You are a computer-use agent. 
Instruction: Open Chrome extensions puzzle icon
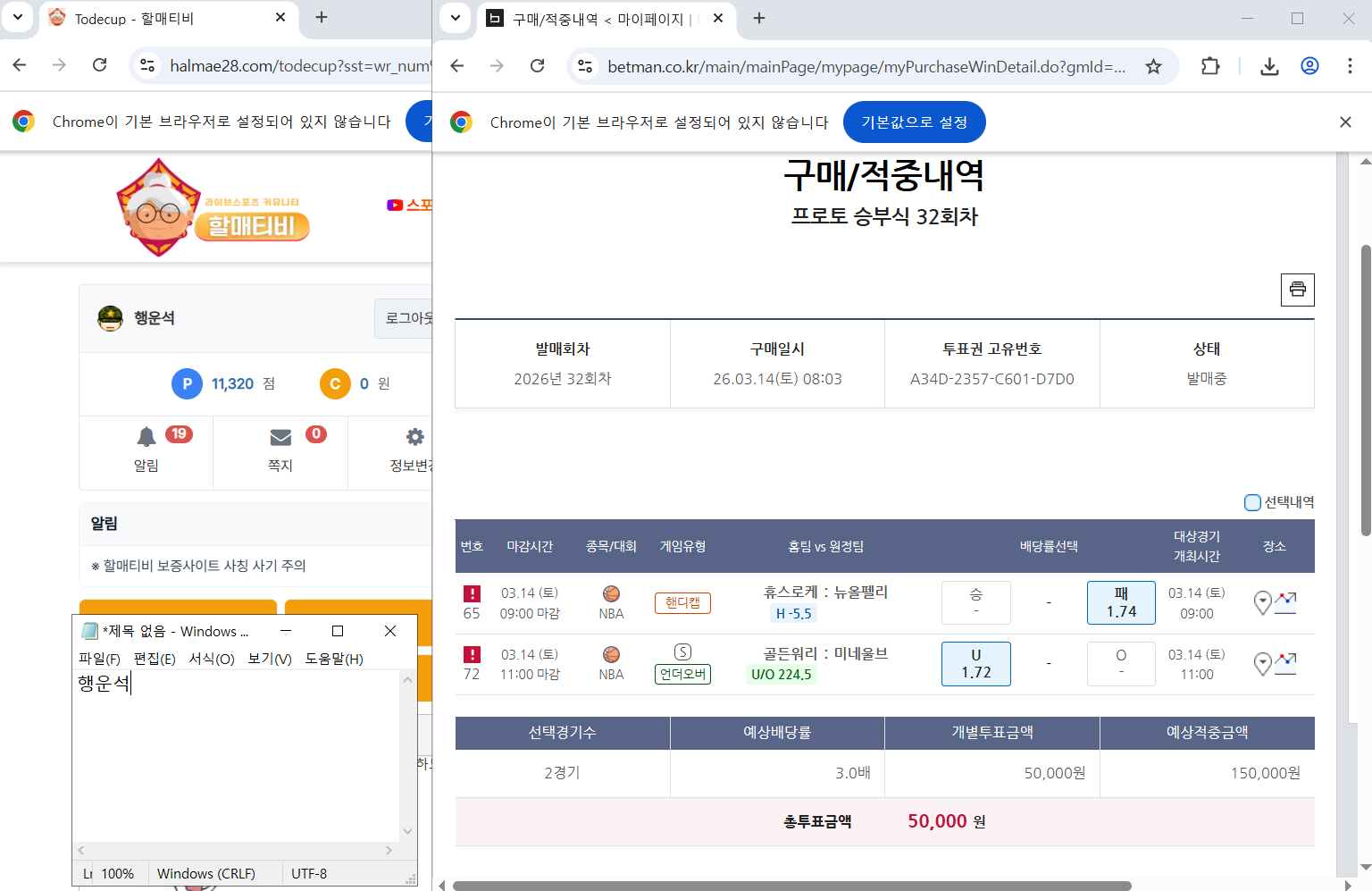tap(1210, 66)
